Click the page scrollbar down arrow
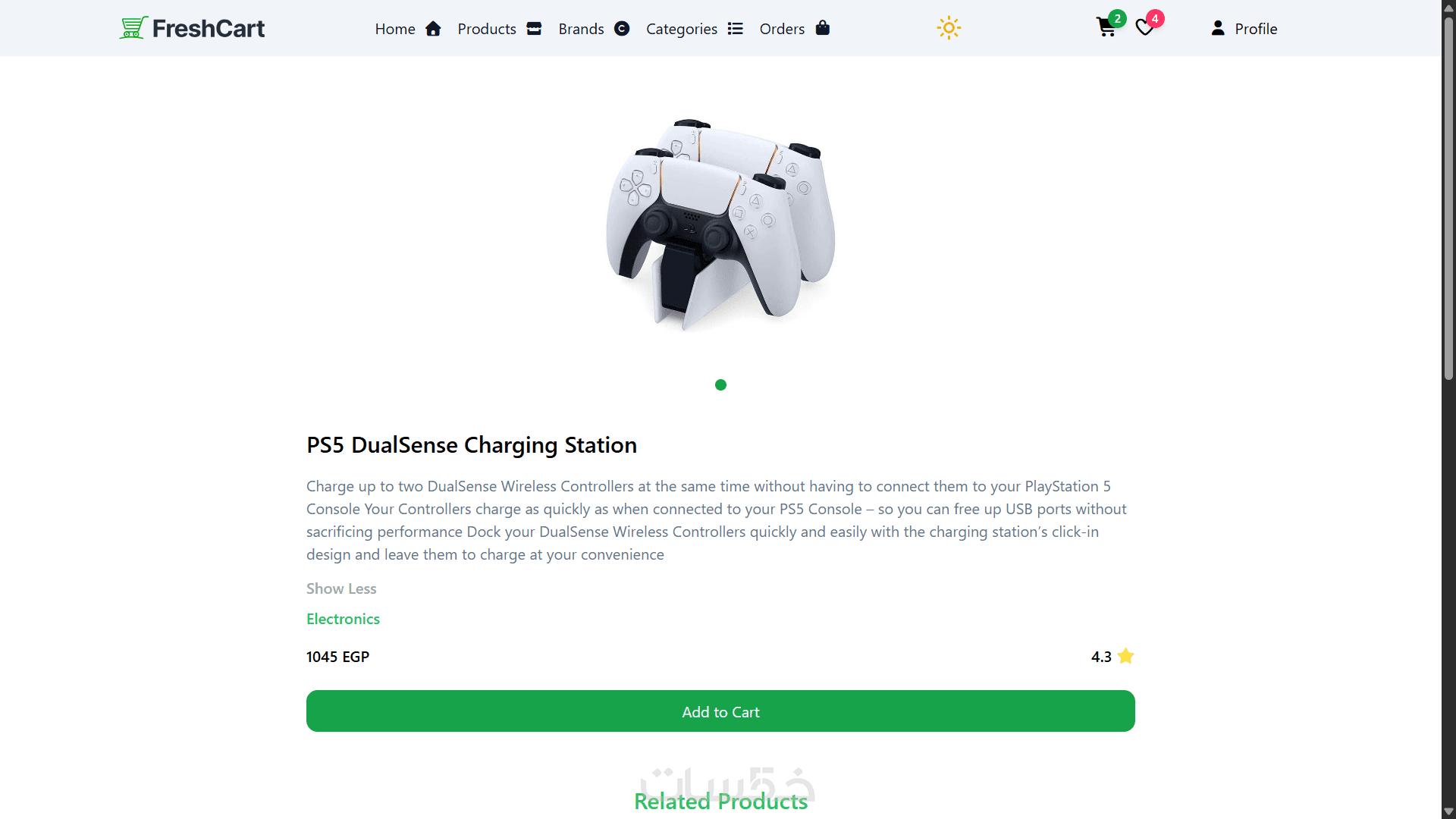 coord(1448,811)
